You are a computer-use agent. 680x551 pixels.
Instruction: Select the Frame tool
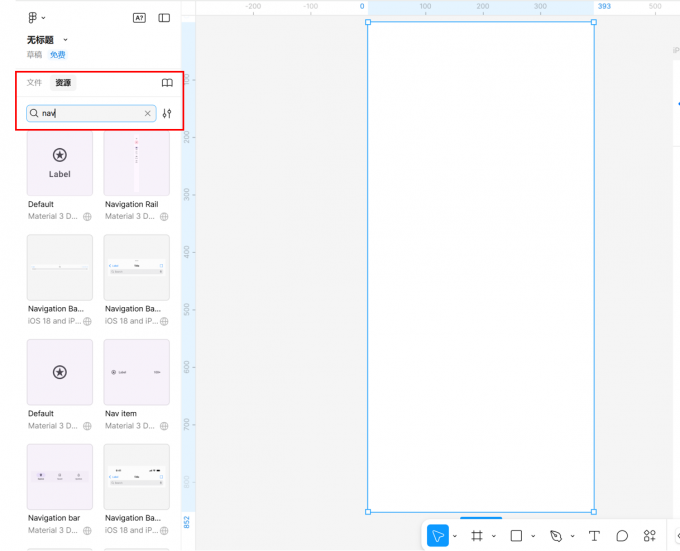[477, 536]
